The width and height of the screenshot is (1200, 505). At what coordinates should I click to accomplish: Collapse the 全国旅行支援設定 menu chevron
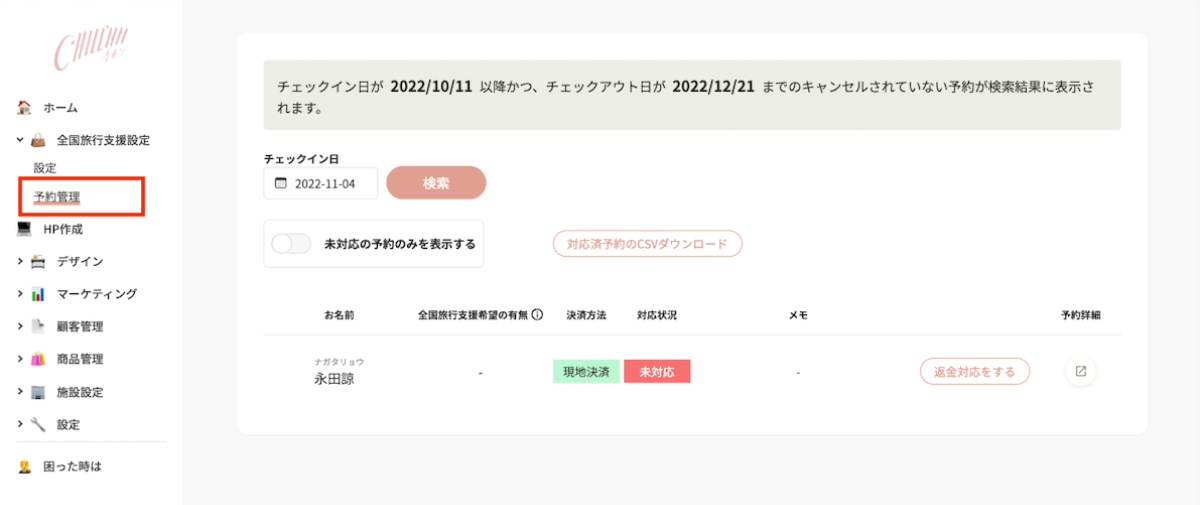click(20, 140)
